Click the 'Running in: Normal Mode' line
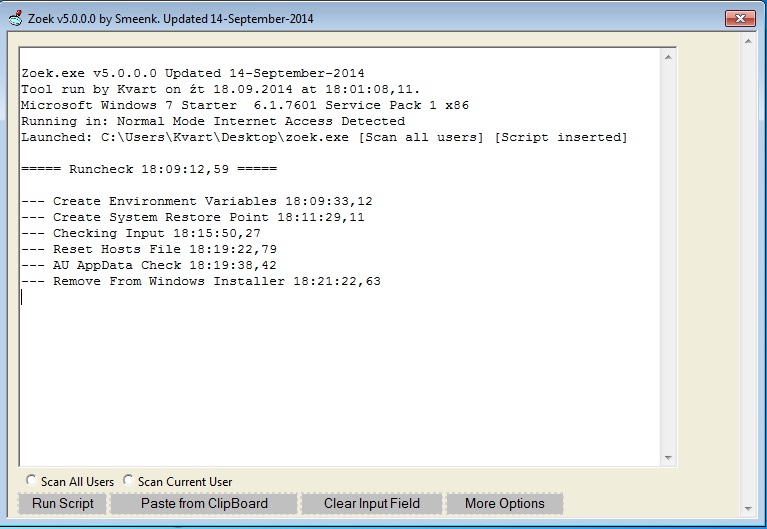 click(213, 121)
